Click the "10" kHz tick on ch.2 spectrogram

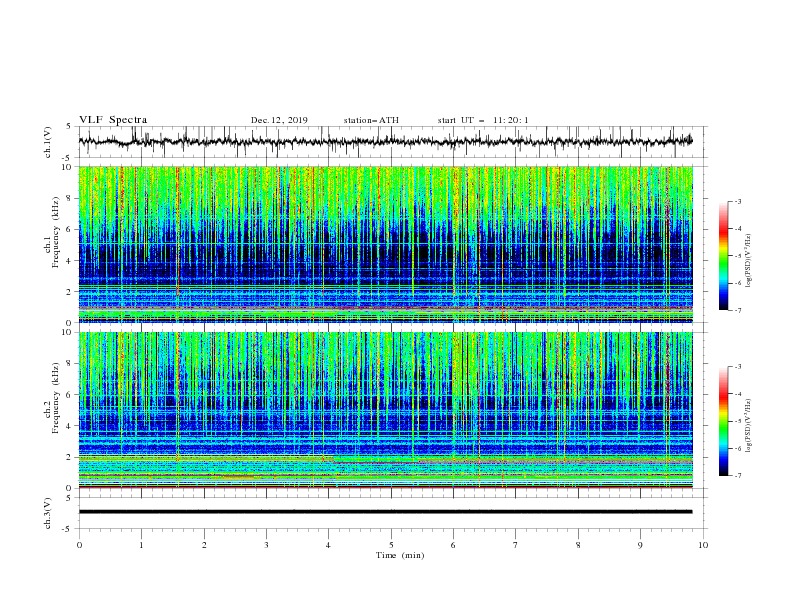[67, 332]
